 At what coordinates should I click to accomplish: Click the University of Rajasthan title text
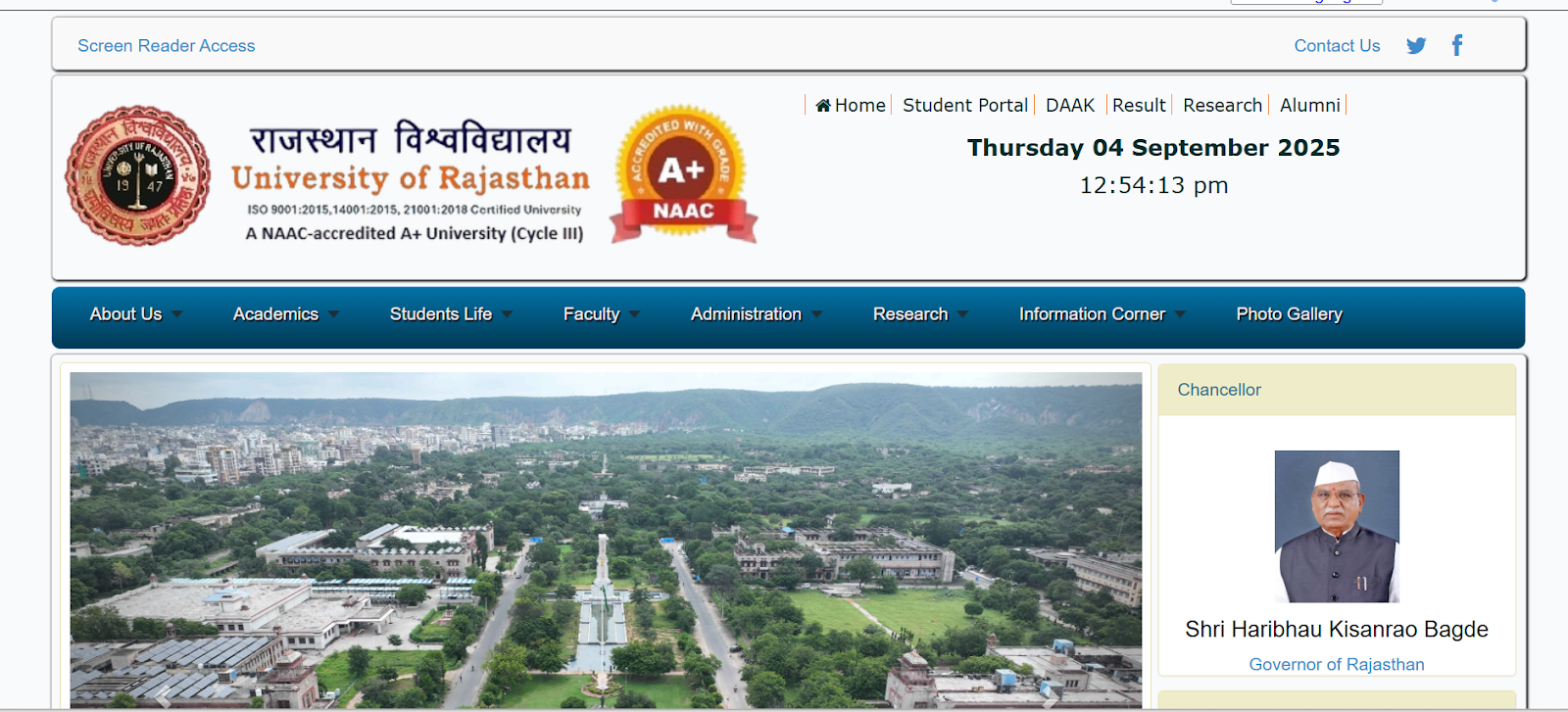pyautogui.click(x=411, y=178)
